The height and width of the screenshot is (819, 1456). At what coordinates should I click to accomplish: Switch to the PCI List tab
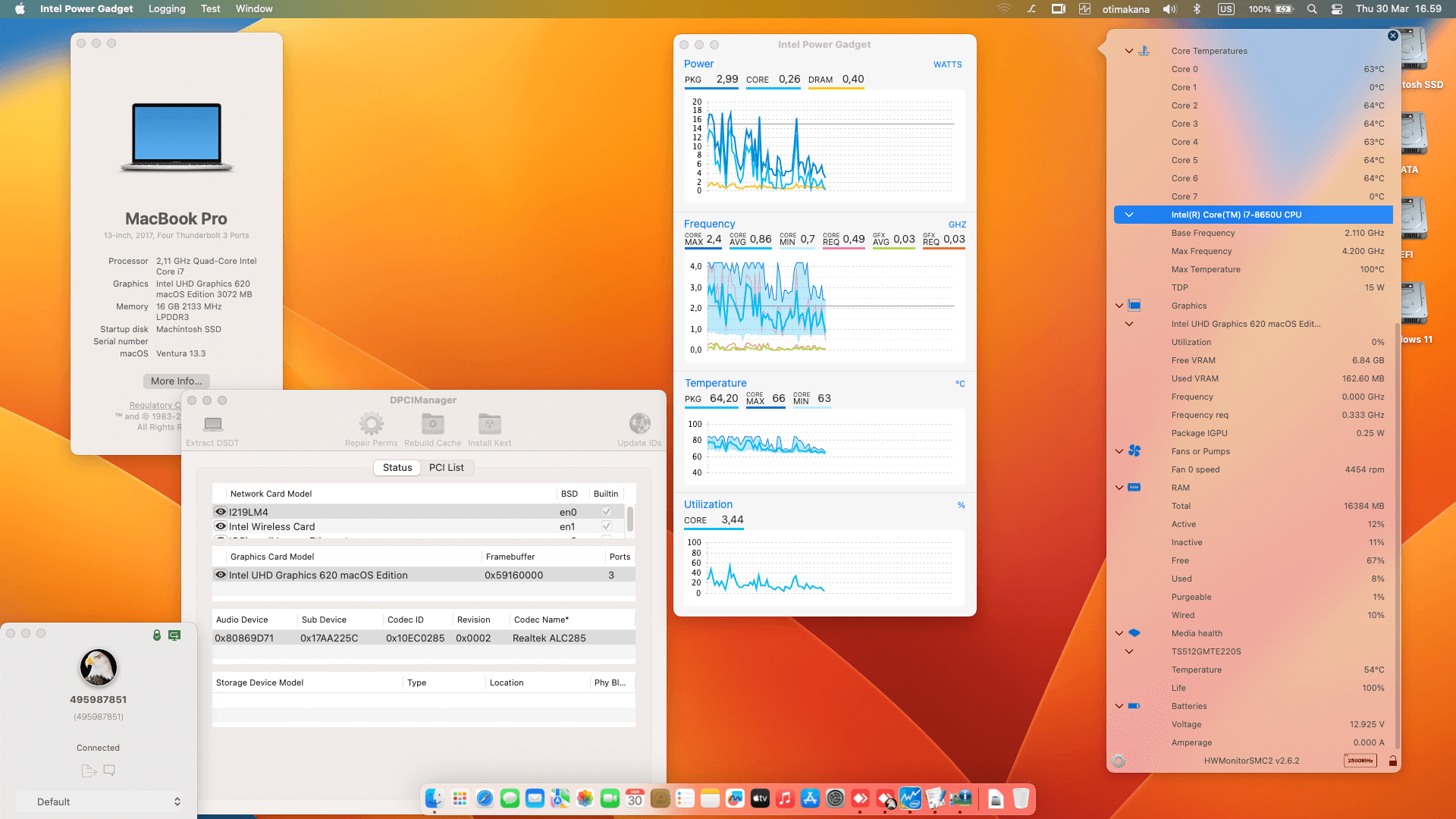(447, 468)
